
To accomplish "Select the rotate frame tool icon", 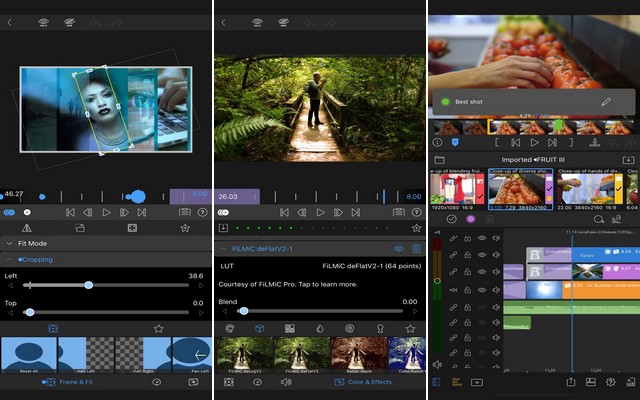I will coord(80,228).
